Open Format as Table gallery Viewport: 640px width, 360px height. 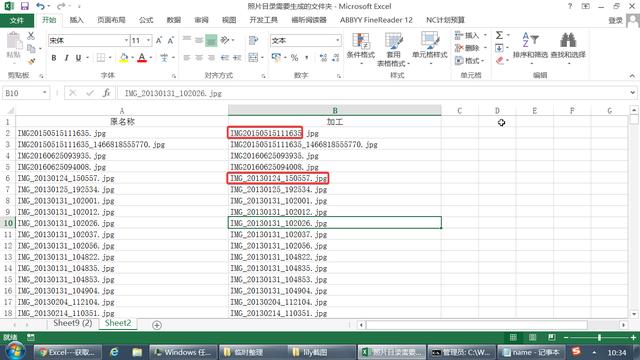(x=393, y=49)
